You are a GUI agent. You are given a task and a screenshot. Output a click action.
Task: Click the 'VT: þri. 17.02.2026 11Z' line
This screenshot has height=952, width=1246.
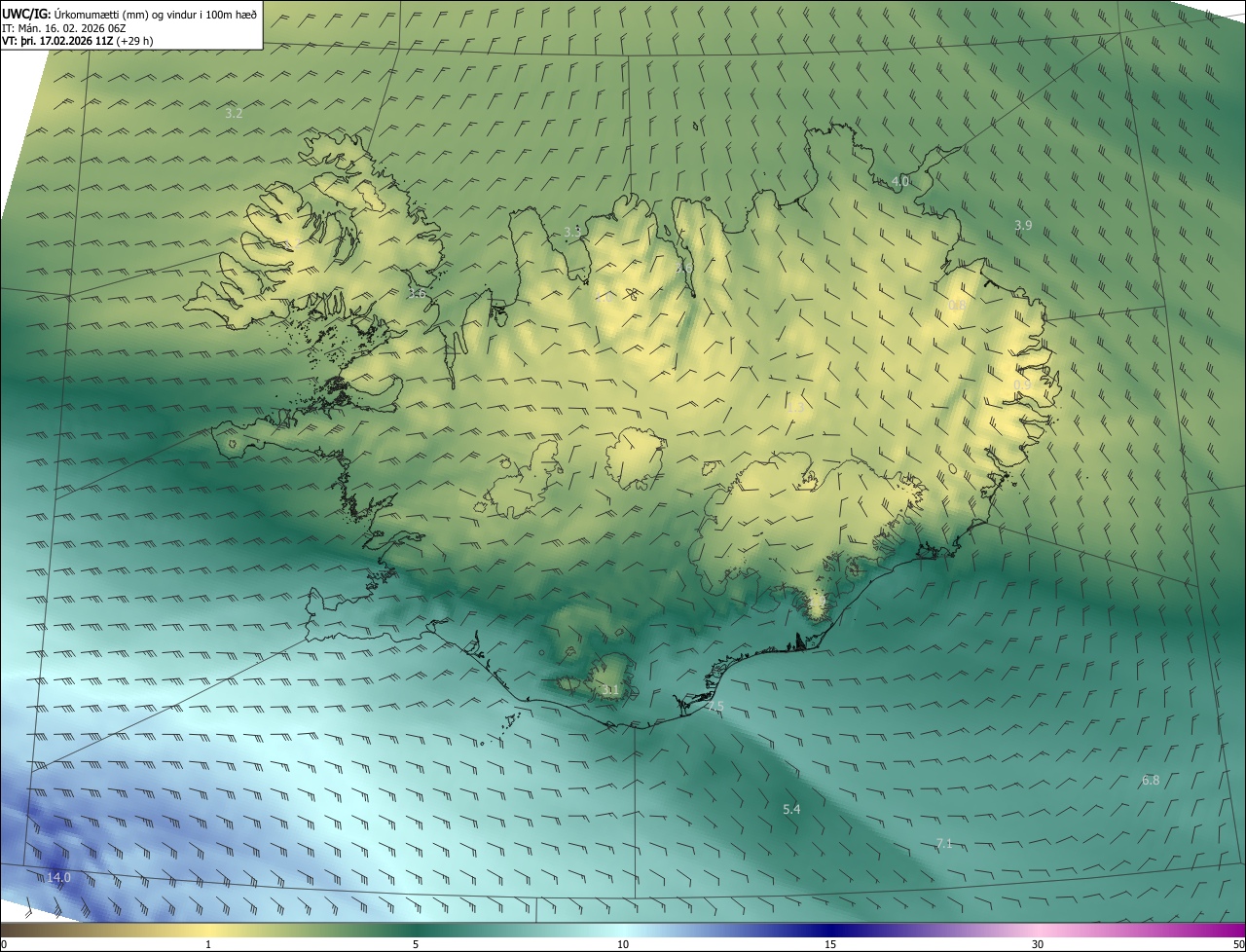click(x=77, y=41)
